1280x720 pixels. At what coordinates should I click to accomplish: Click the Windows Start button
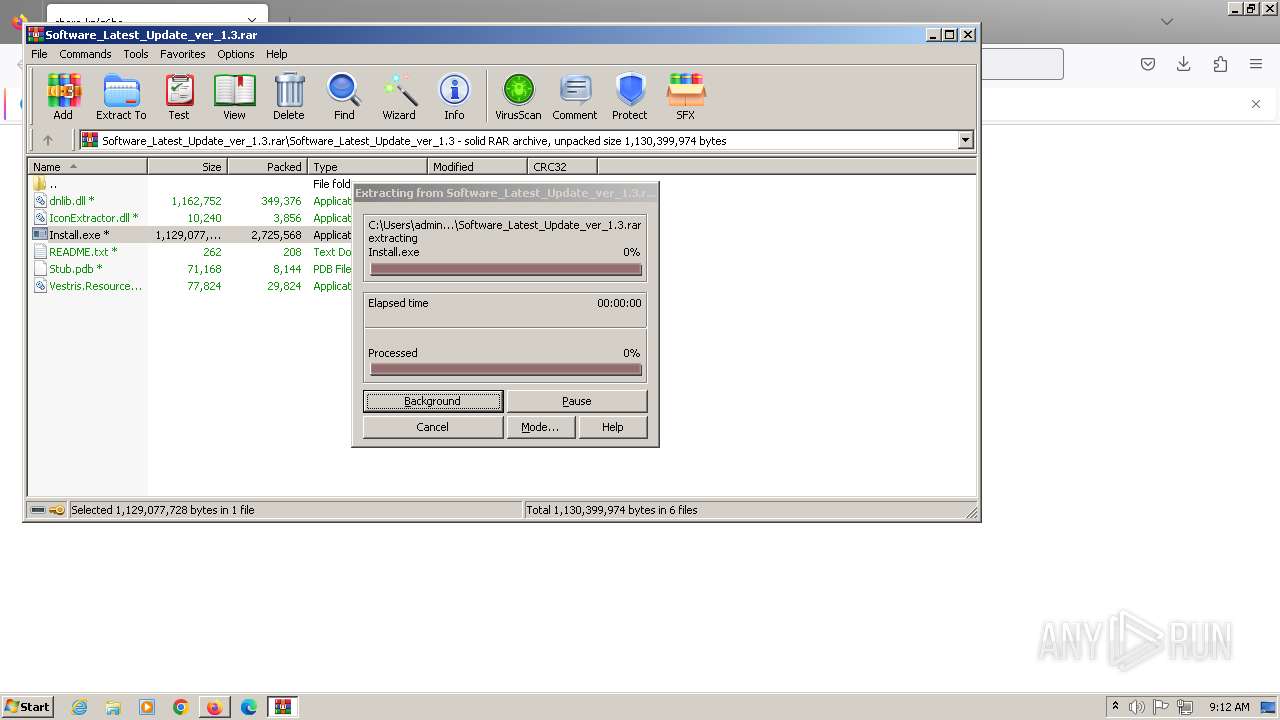pos(27,706)
